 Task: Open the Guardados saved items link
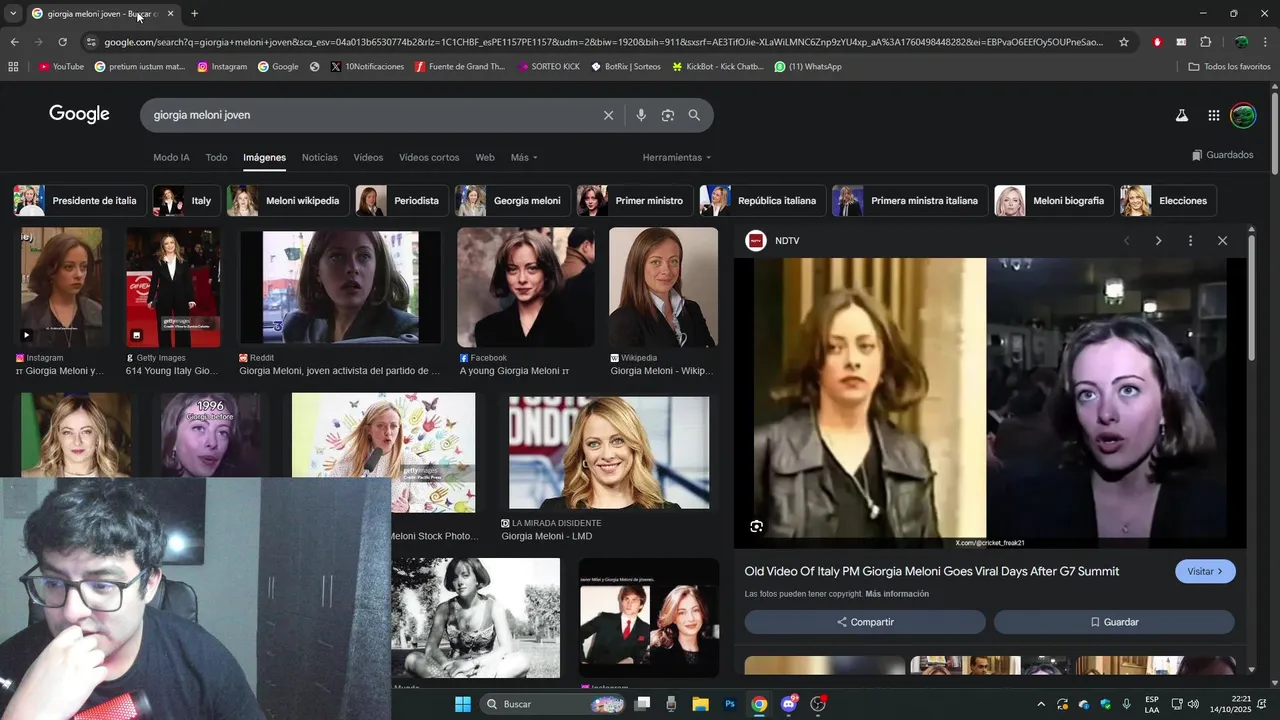[x=1222, y=155]
